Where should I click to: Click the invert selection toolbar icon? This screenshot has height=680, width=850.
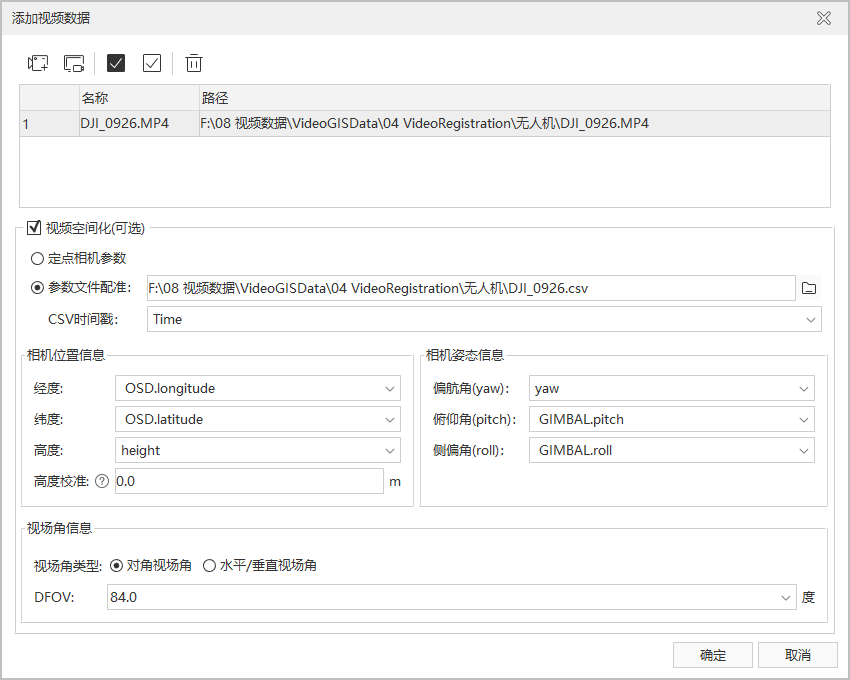click(152, 63)
